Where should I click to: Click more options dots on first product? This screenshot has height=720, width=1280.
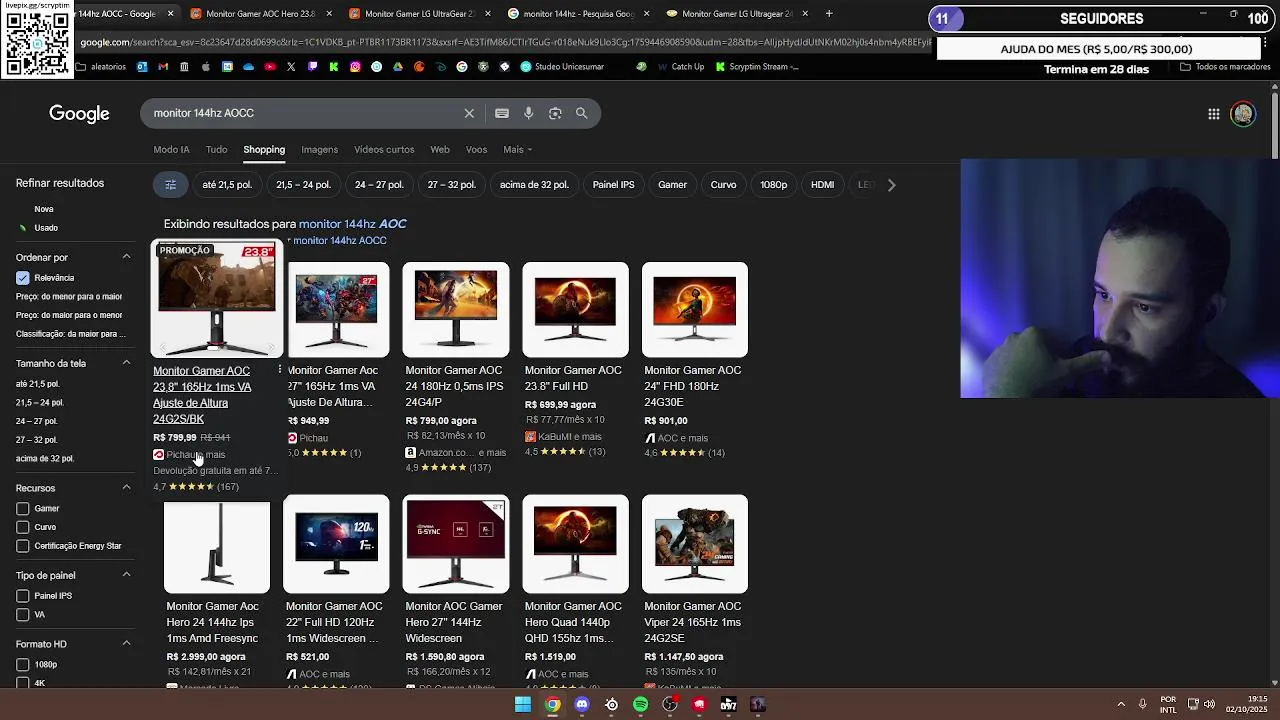[279, 371]
